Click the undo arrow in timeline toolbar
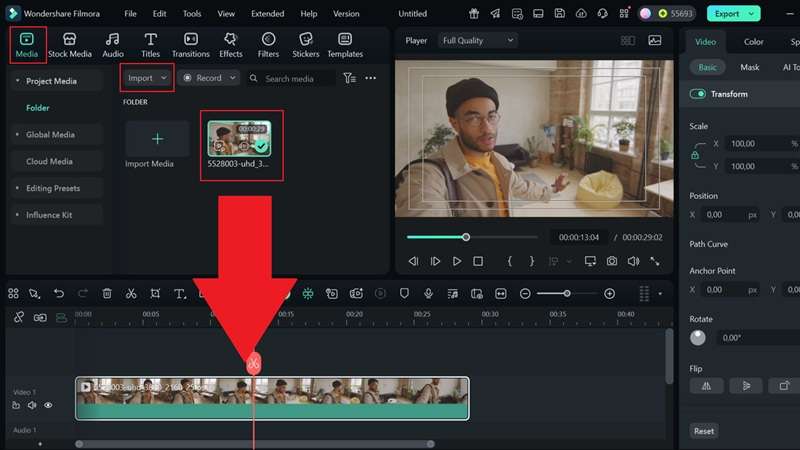800x450 pixels. click(x=59, y=293)
